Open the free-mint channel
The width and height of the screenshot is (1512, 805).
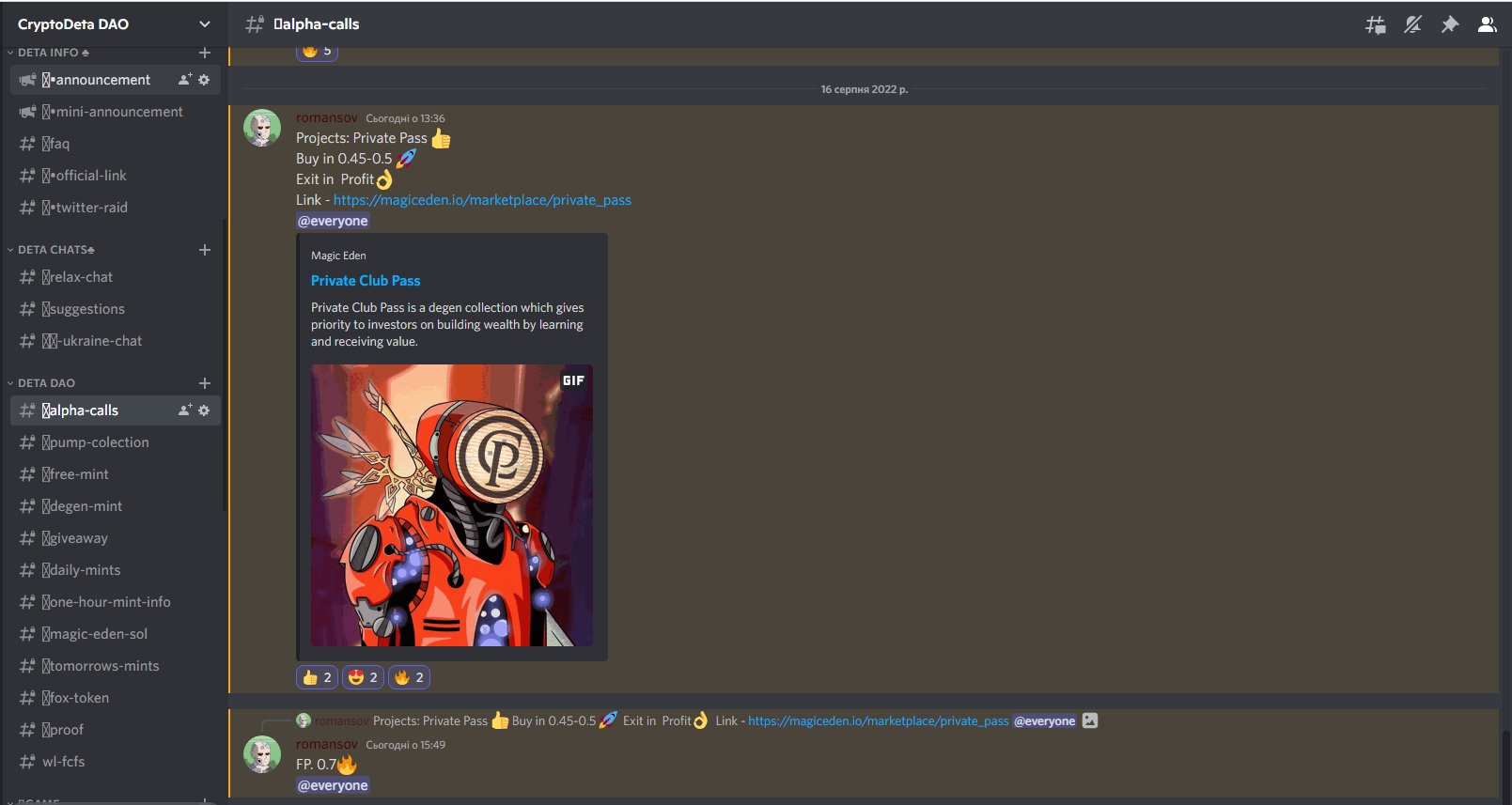coord(115,474)
